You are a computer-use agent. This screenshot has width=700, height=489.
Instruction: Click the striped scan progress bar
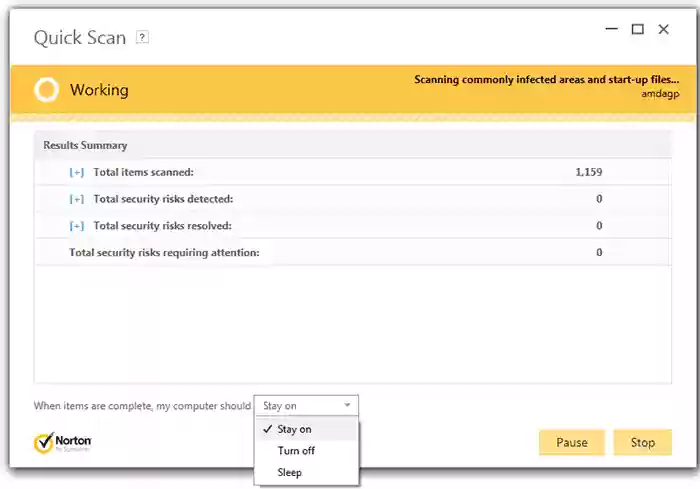[354, 118]
